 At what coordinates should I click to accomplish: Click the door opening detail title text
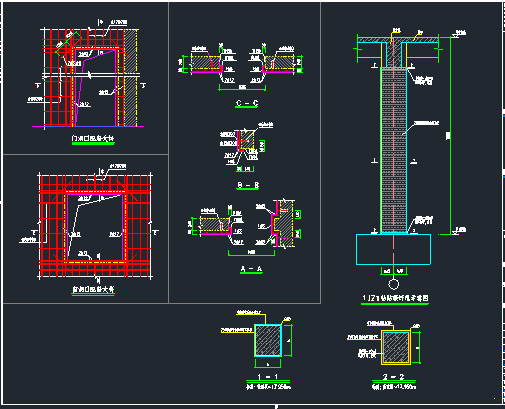tap(93, 138)
